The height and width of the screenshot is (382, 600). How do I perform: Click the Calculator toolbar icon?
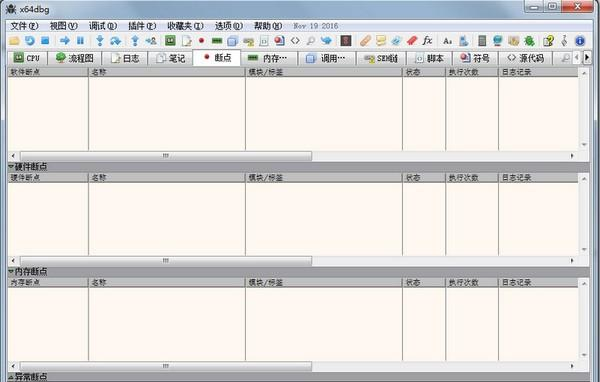pyautogui.click(x=482, y=41)
